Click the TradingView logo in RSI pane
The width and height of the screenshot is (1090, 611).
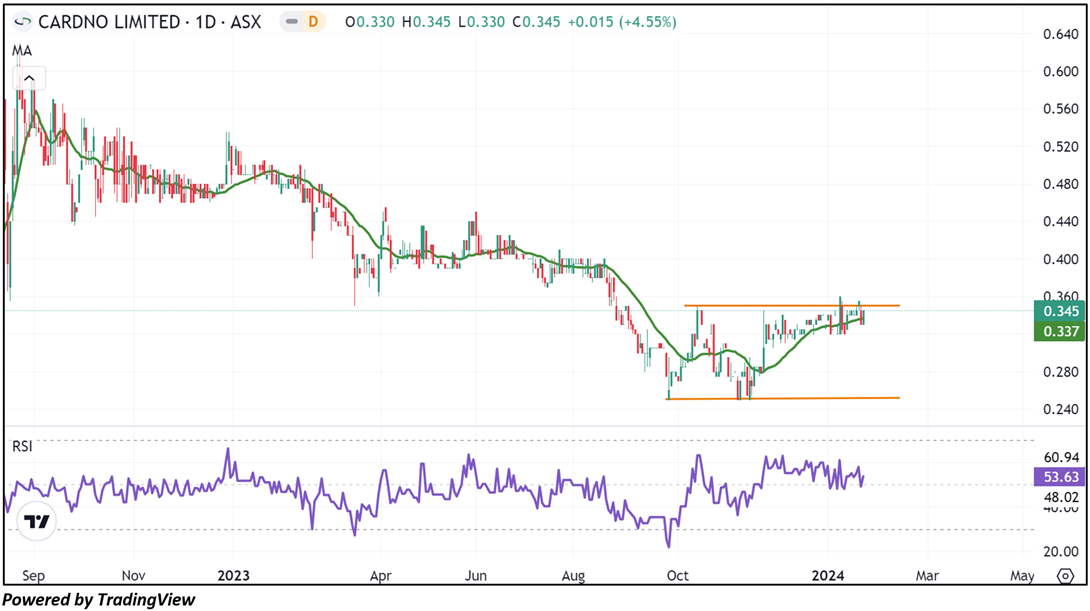[38, 522]
